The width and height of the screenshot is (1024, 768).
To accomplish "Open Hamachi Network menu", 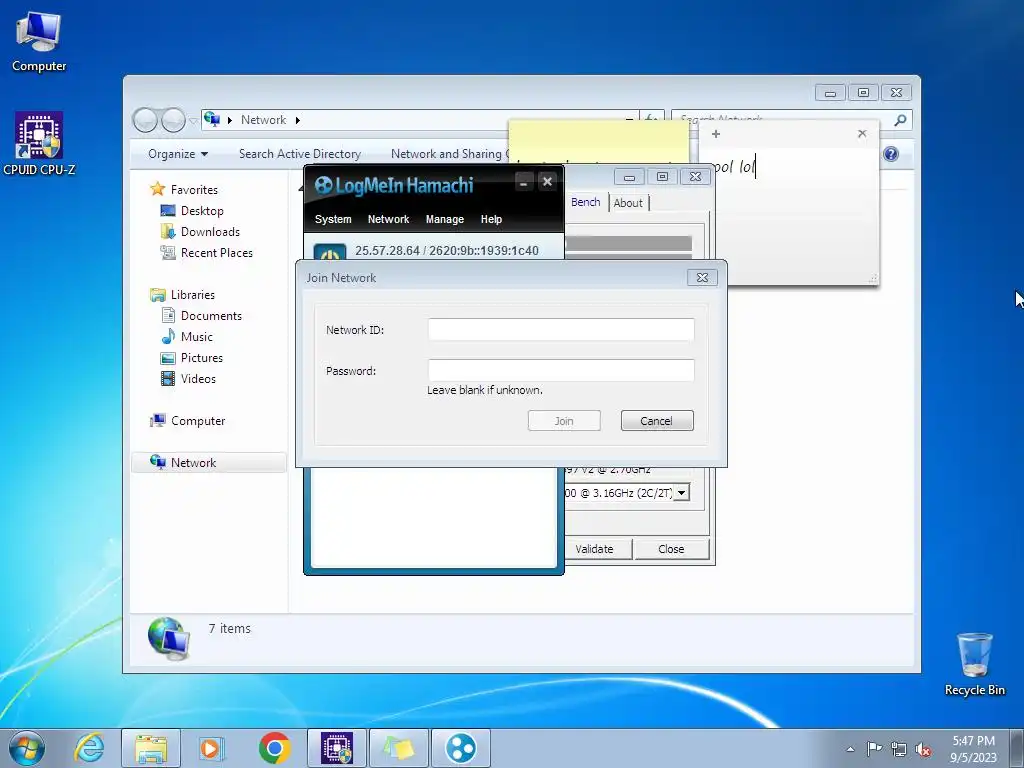I will (389, 219).
